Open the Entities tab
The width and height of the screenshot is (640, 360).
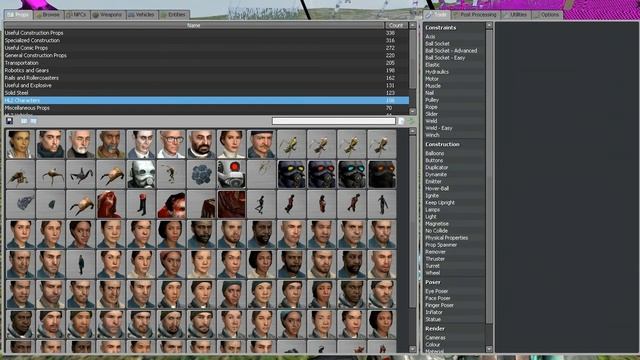tap(173, 15)
